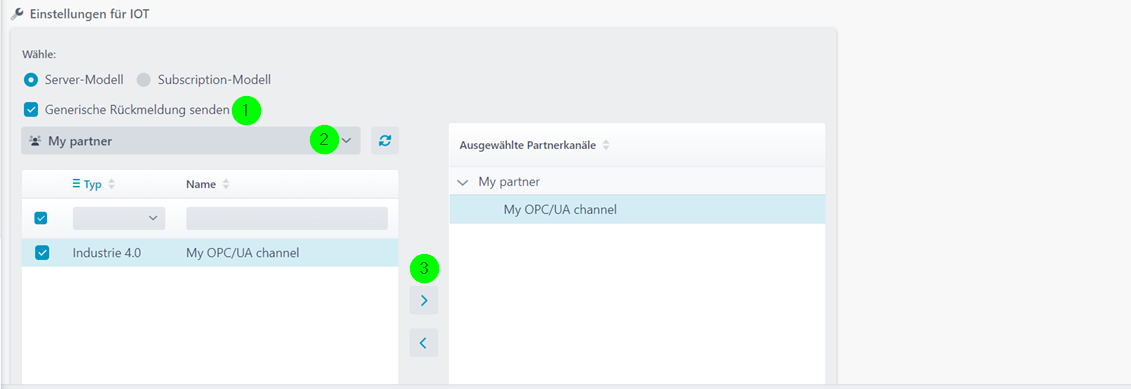Remove channel using left arrow button
The width and height of the screenshot is (1131, 389).
(423, 343)
